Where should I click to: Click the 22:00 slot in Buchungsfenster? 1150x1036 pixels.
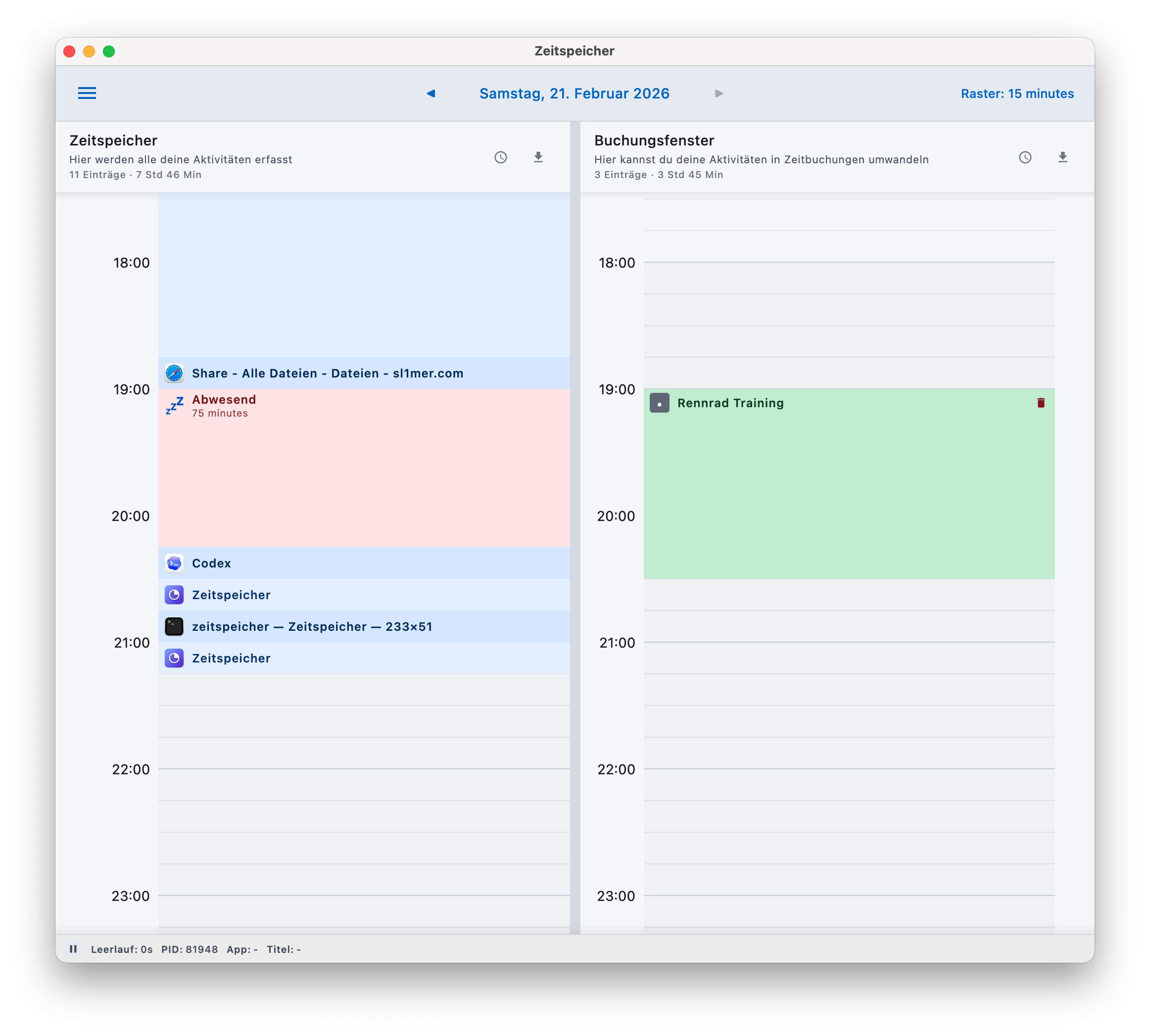coord(848,785)
